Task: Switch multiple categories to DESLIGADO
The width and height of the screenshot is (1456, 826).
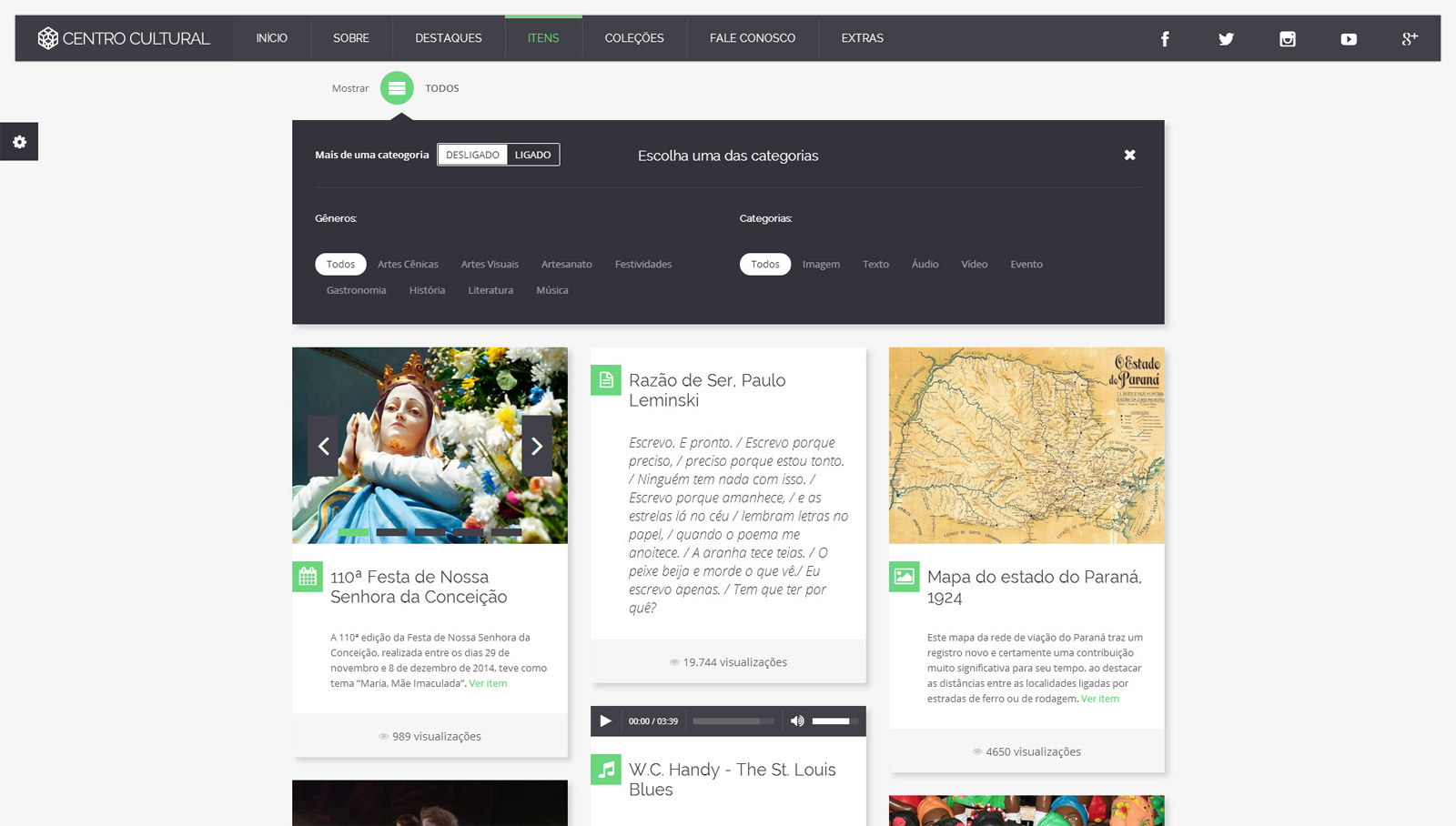Action: [x=472, y=155]
